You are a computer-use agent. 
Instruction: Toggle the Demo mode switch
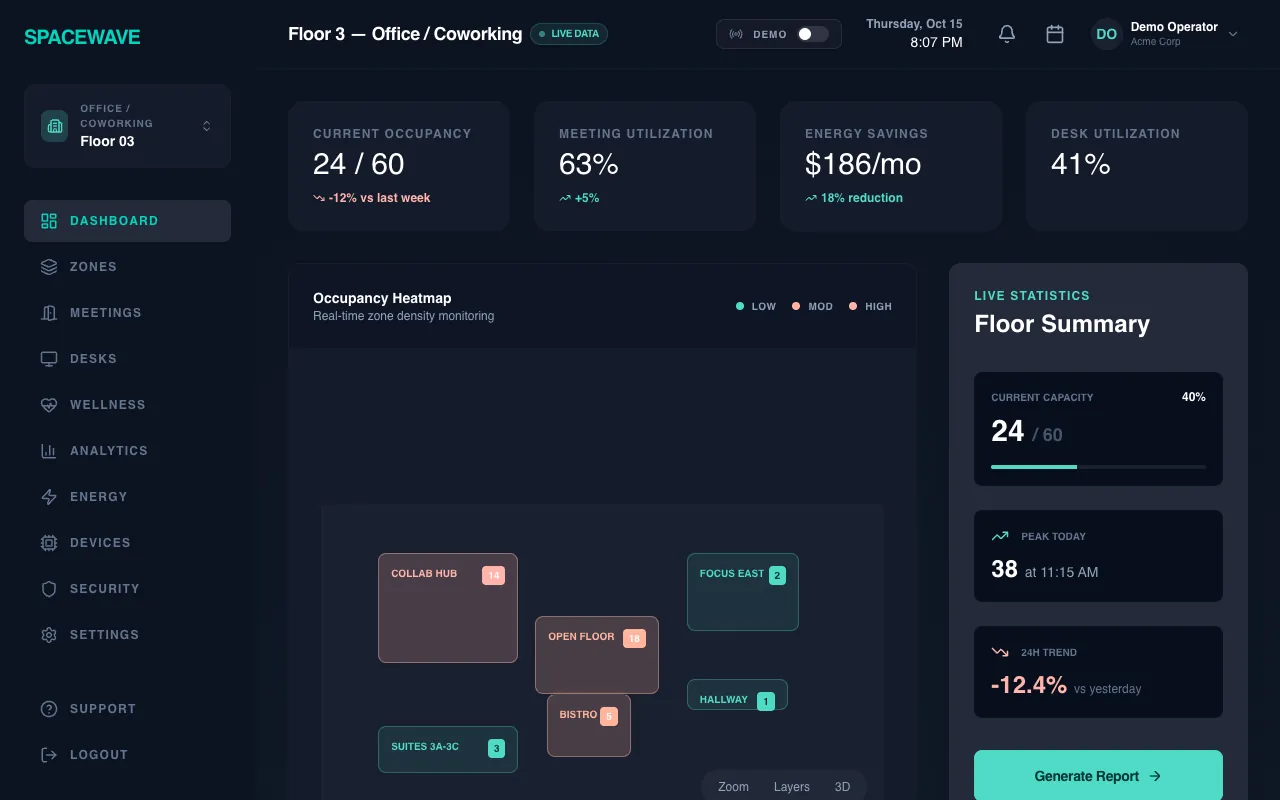(813, 34)
